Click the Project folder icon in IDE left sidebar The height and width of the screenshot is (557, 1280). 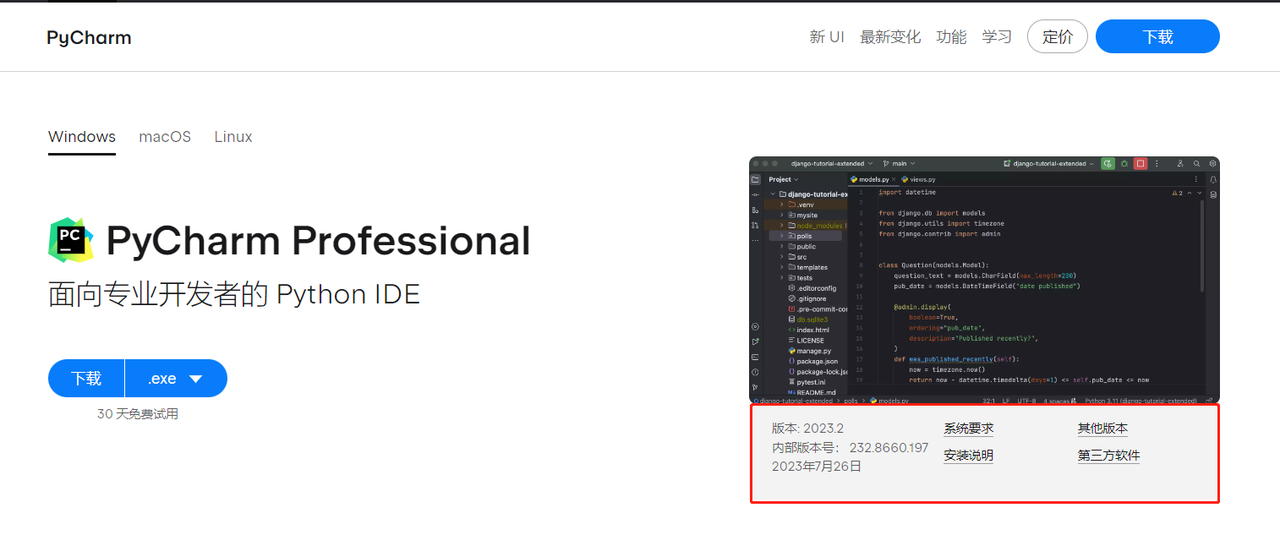pyautogui.click(x=756, y=180)
